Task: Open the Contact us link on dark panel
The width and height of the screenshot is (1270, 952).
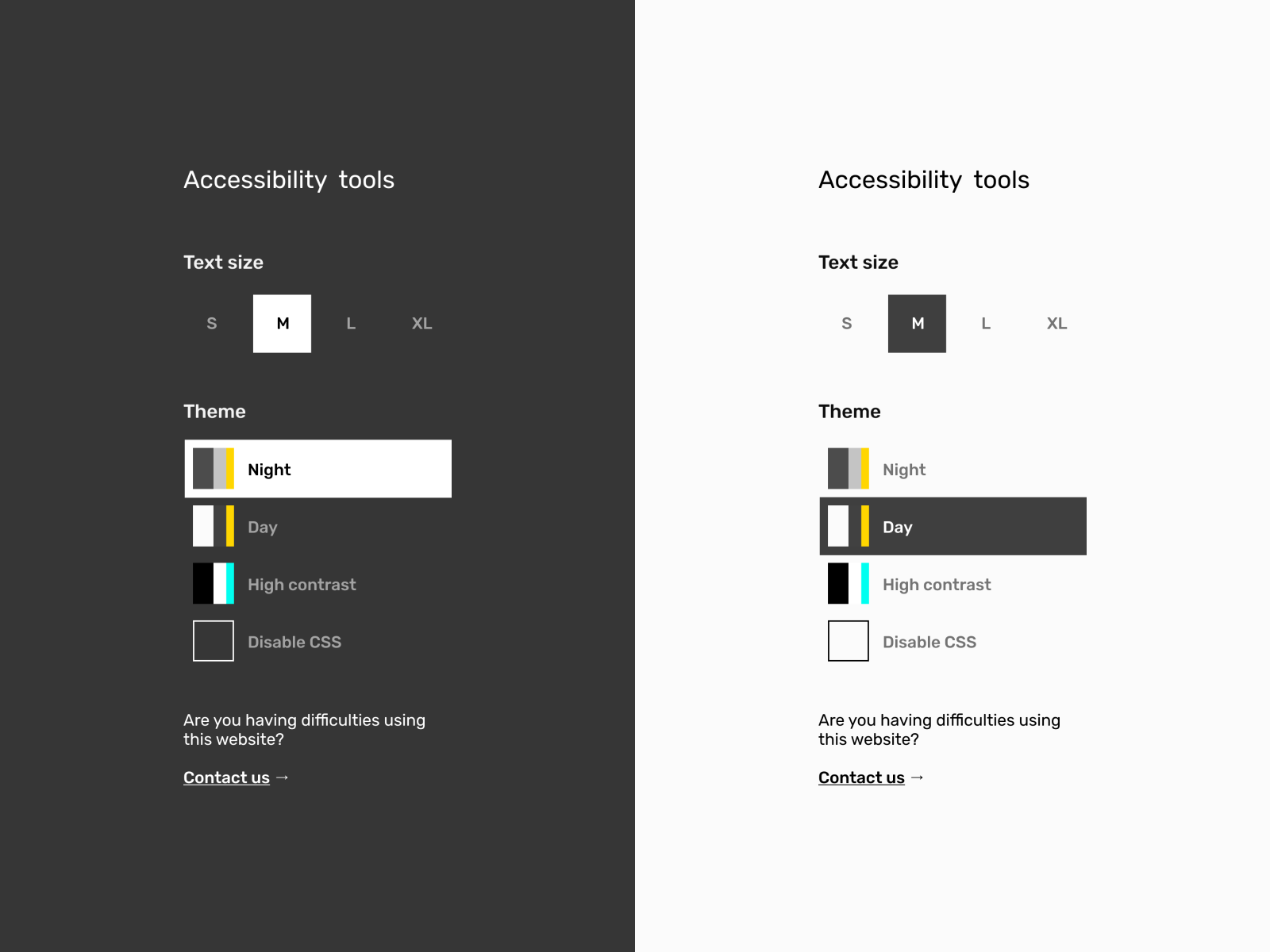Action: point(226,777)
